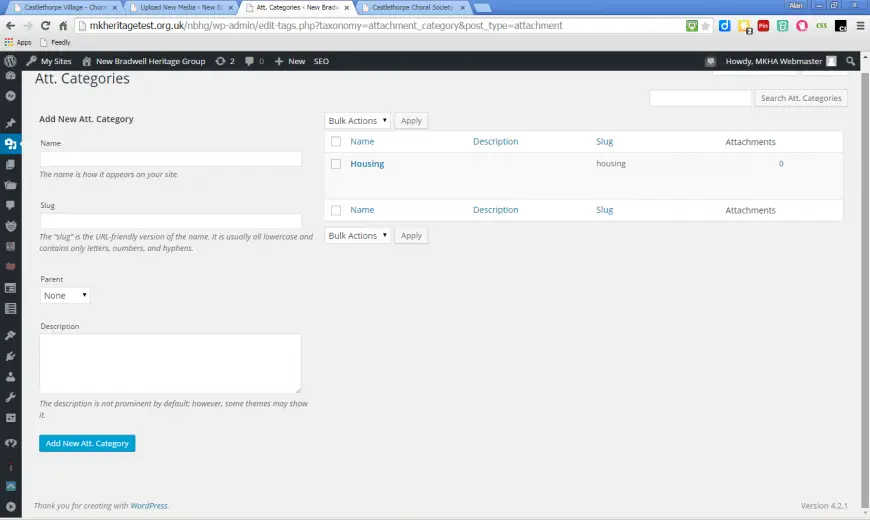Screen dimensions: 870x520
Task: Click the browser address bar URL
Action: [326, 26]
